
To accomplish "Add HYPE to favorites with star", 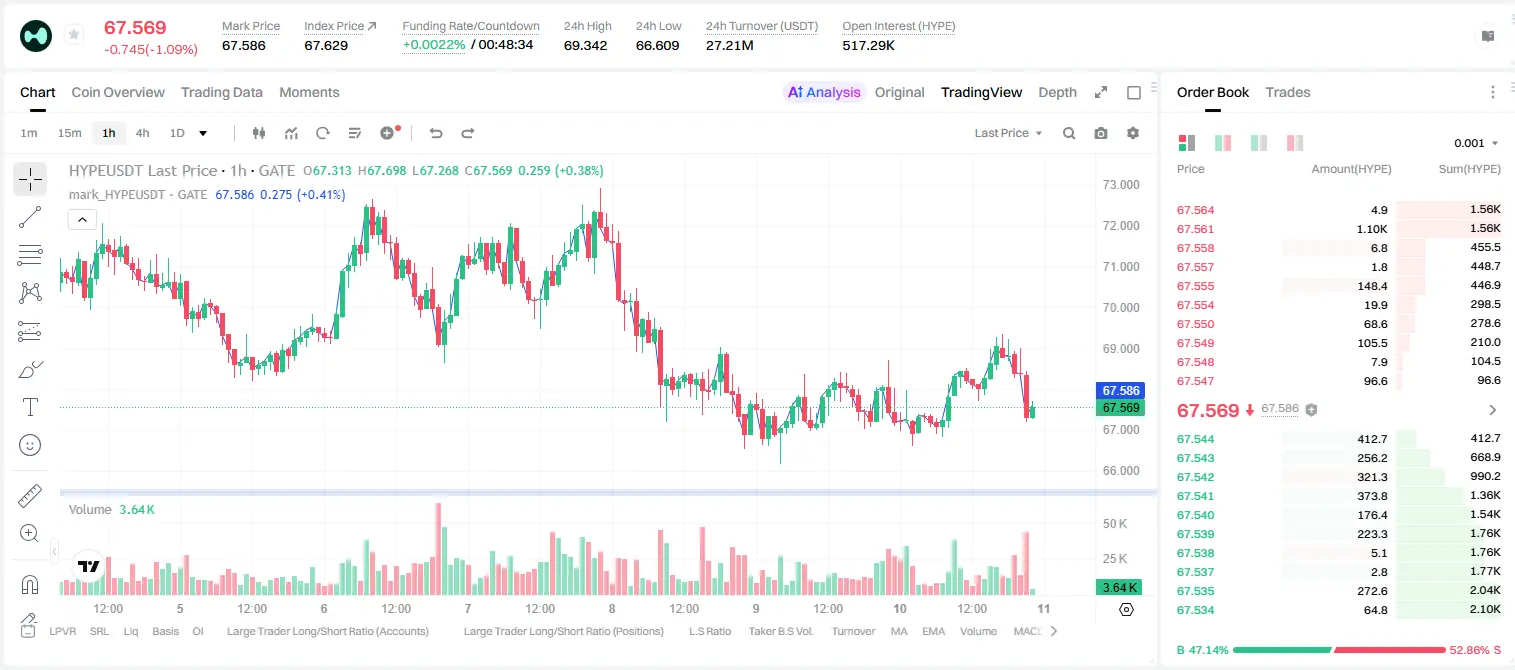I will click(x=74, y=35).
